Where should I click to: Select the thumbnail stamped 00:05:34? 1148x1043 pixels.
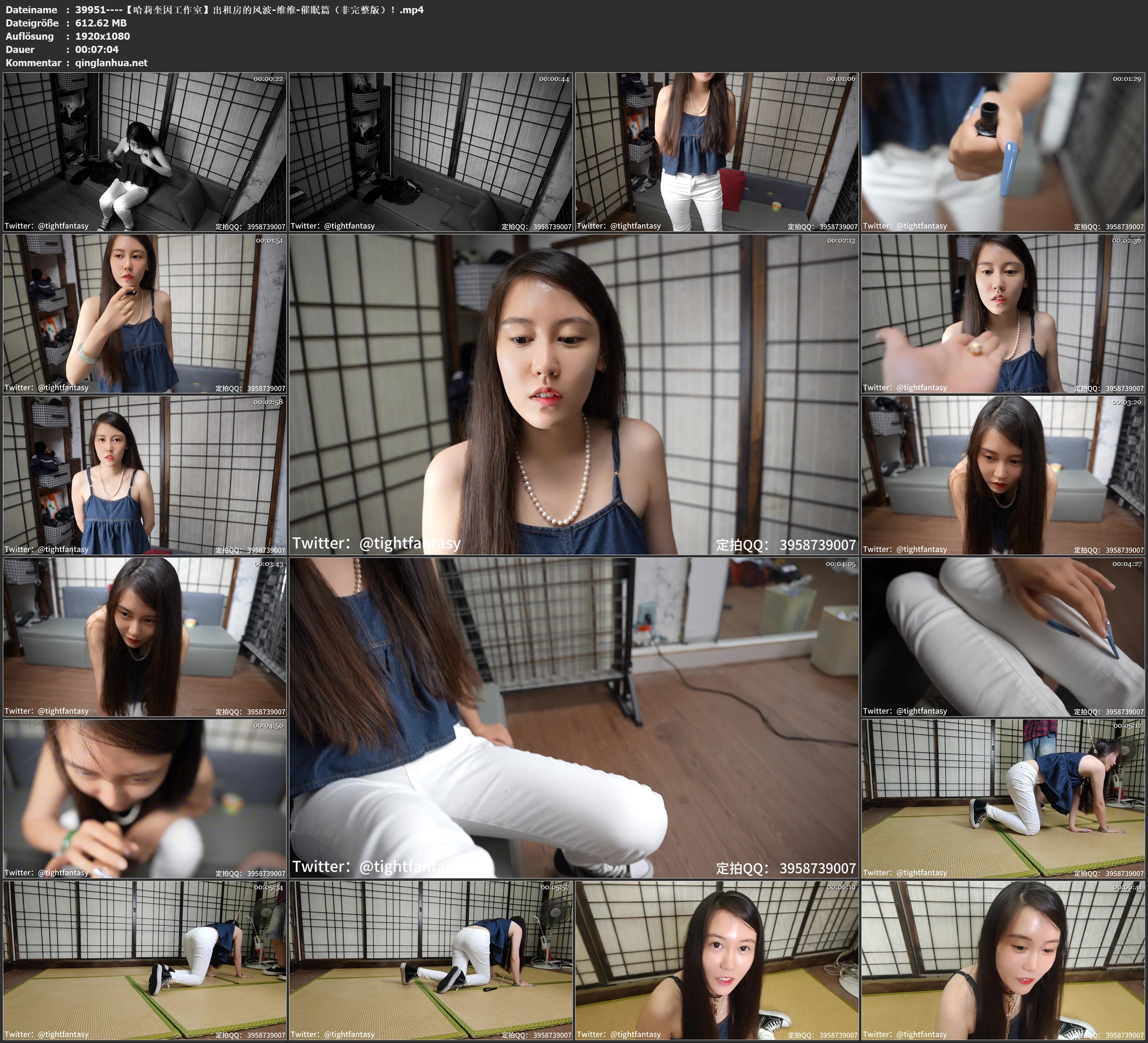[x=145, y=960]
